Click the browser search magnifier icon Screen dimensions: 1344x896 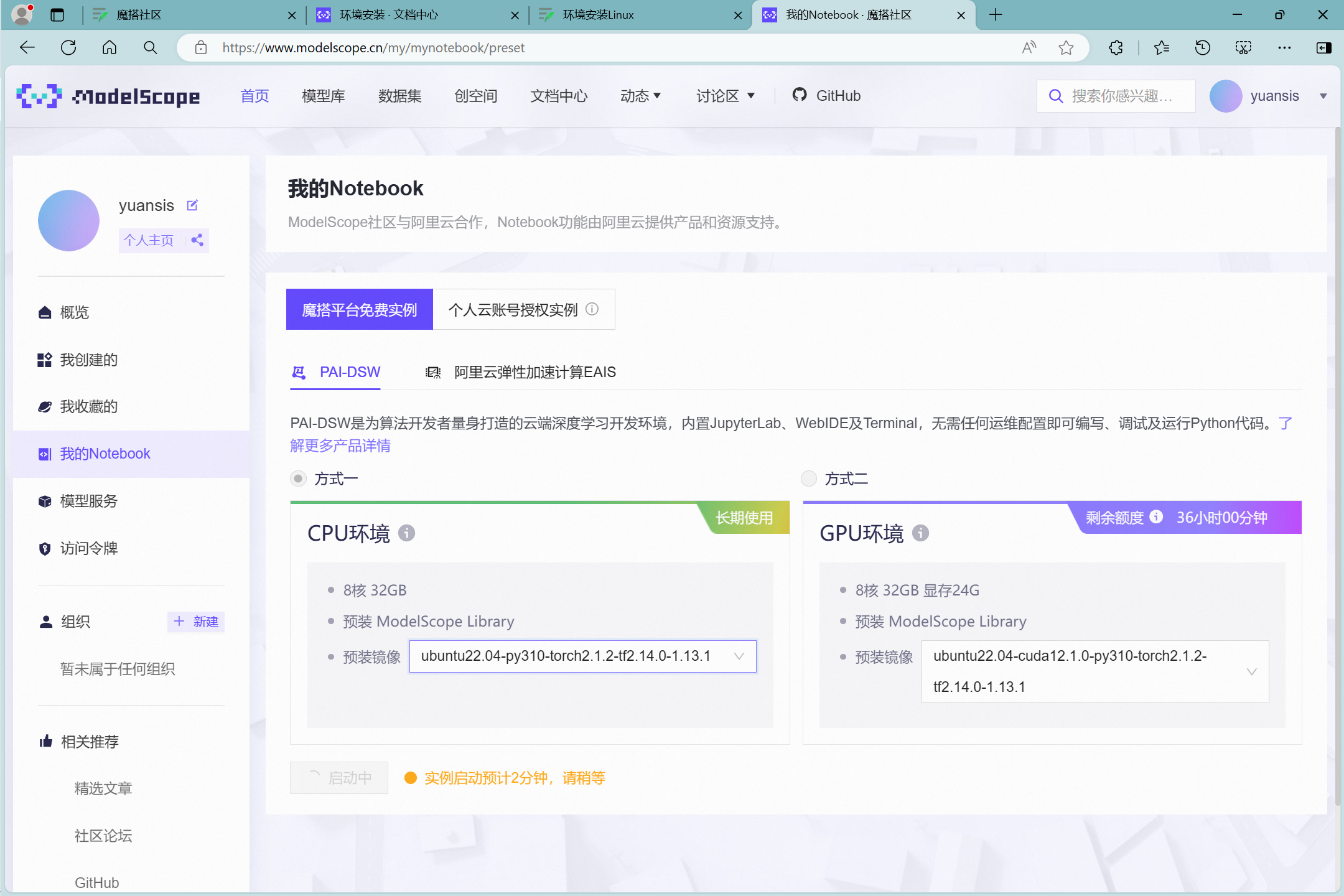(x=150, y=48)
